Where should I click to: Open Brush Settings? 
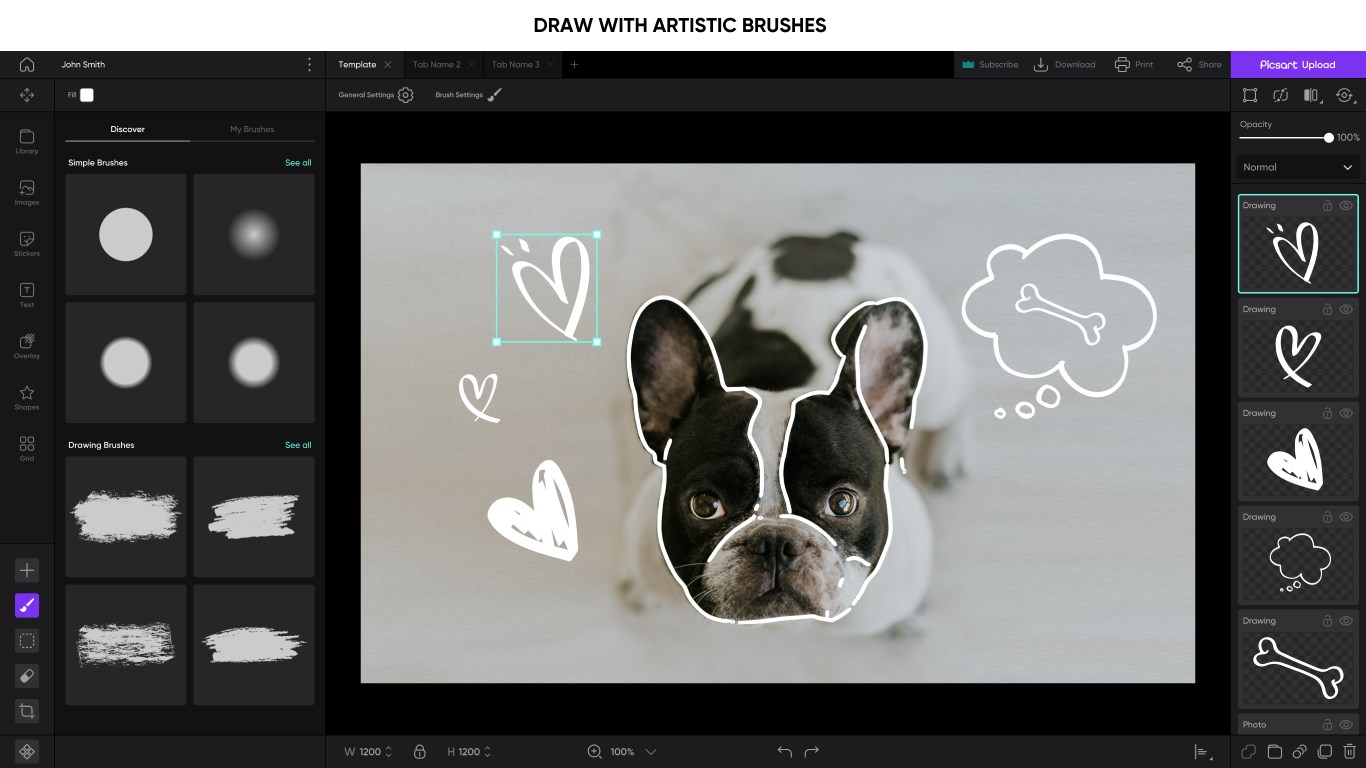[x=495, y=95]
